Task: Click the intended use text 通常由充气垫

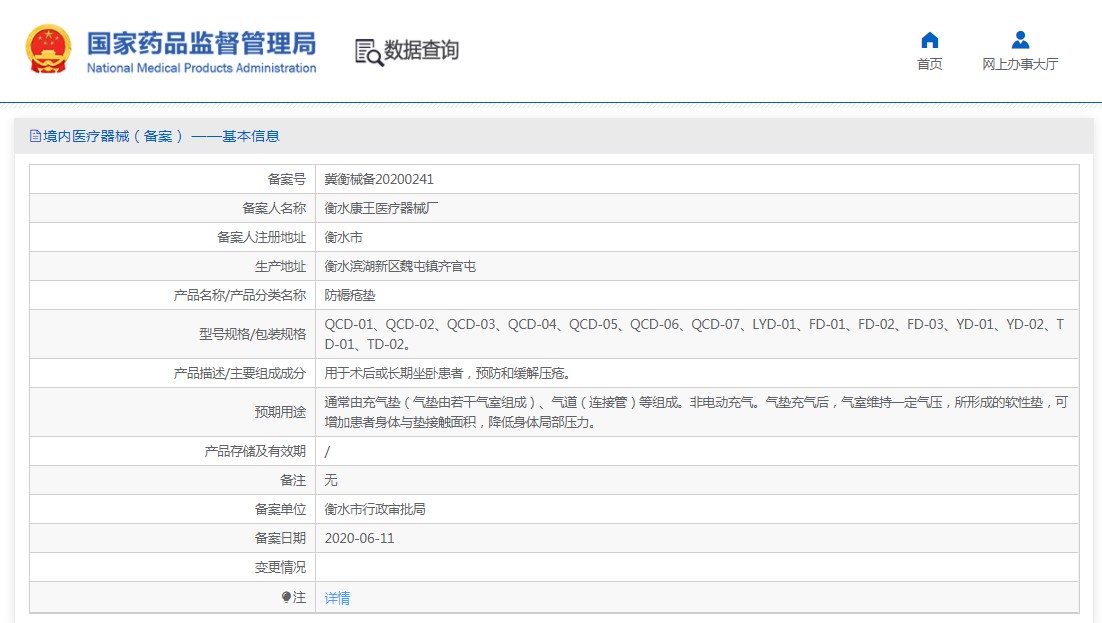Action: [696, 412]
